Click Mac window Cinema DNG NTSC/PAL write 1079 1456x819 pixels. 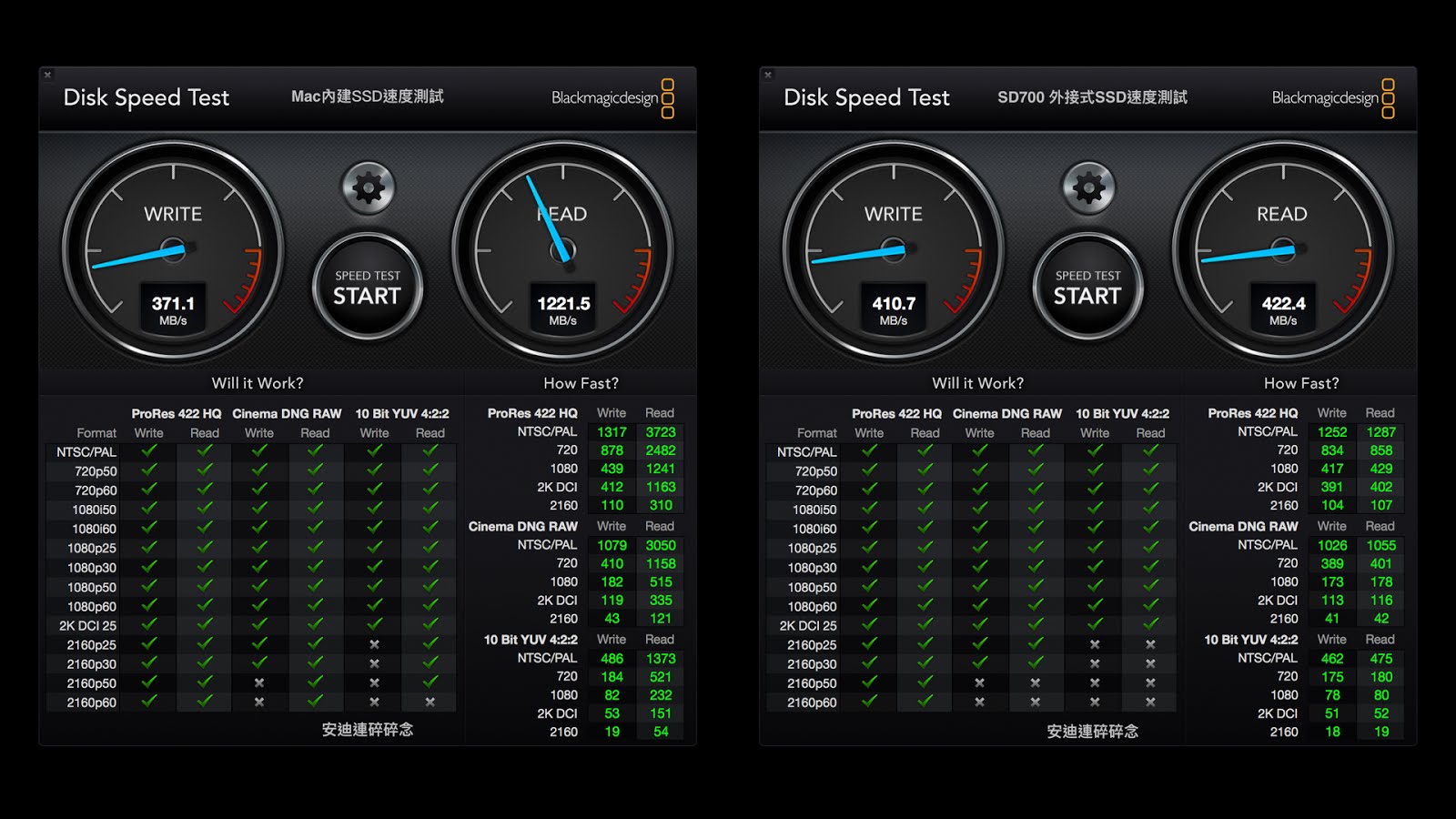(612, 545)
